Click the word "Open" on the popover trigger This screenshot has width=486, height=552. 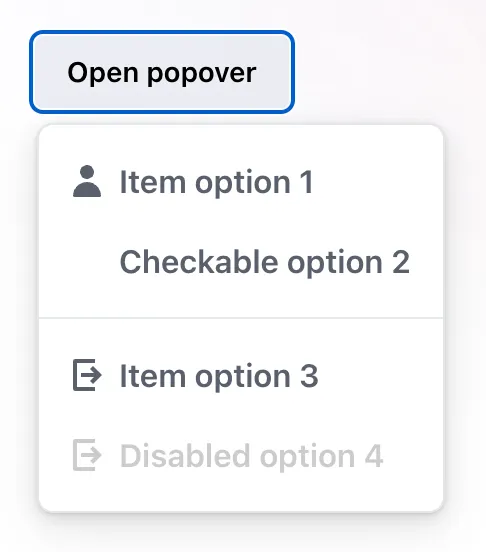[x=103, y=73]
